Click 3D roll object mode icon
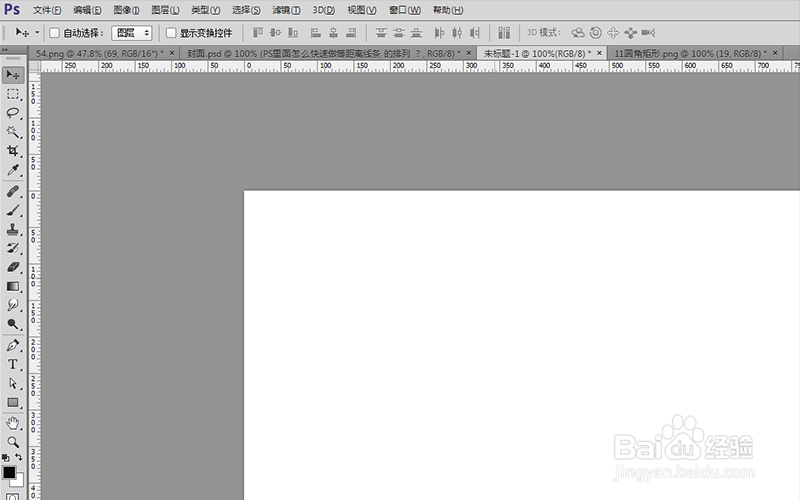 click(595, 33)
